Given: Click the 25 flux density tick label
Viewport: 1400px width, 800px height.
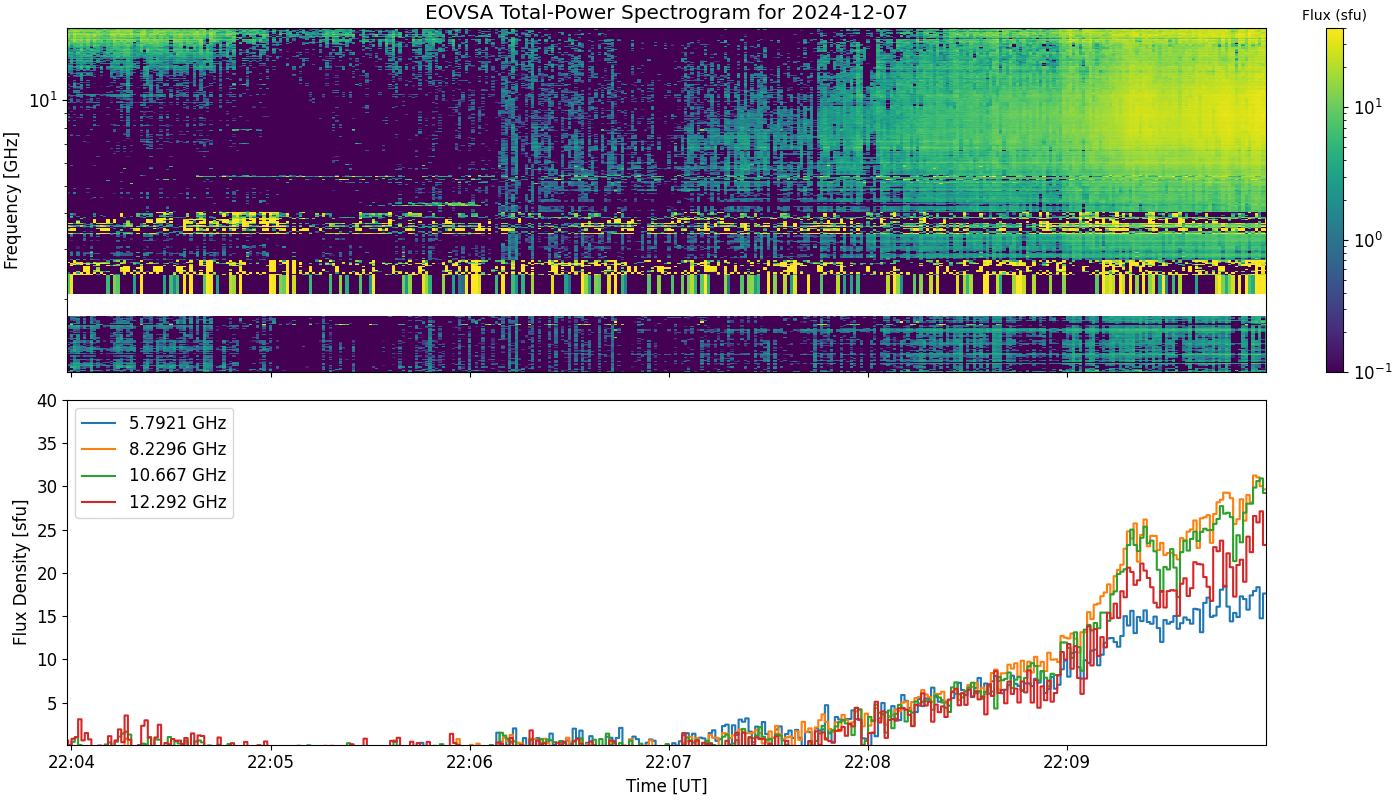Looking at the screenshot, I should click(x=47, y=530).
